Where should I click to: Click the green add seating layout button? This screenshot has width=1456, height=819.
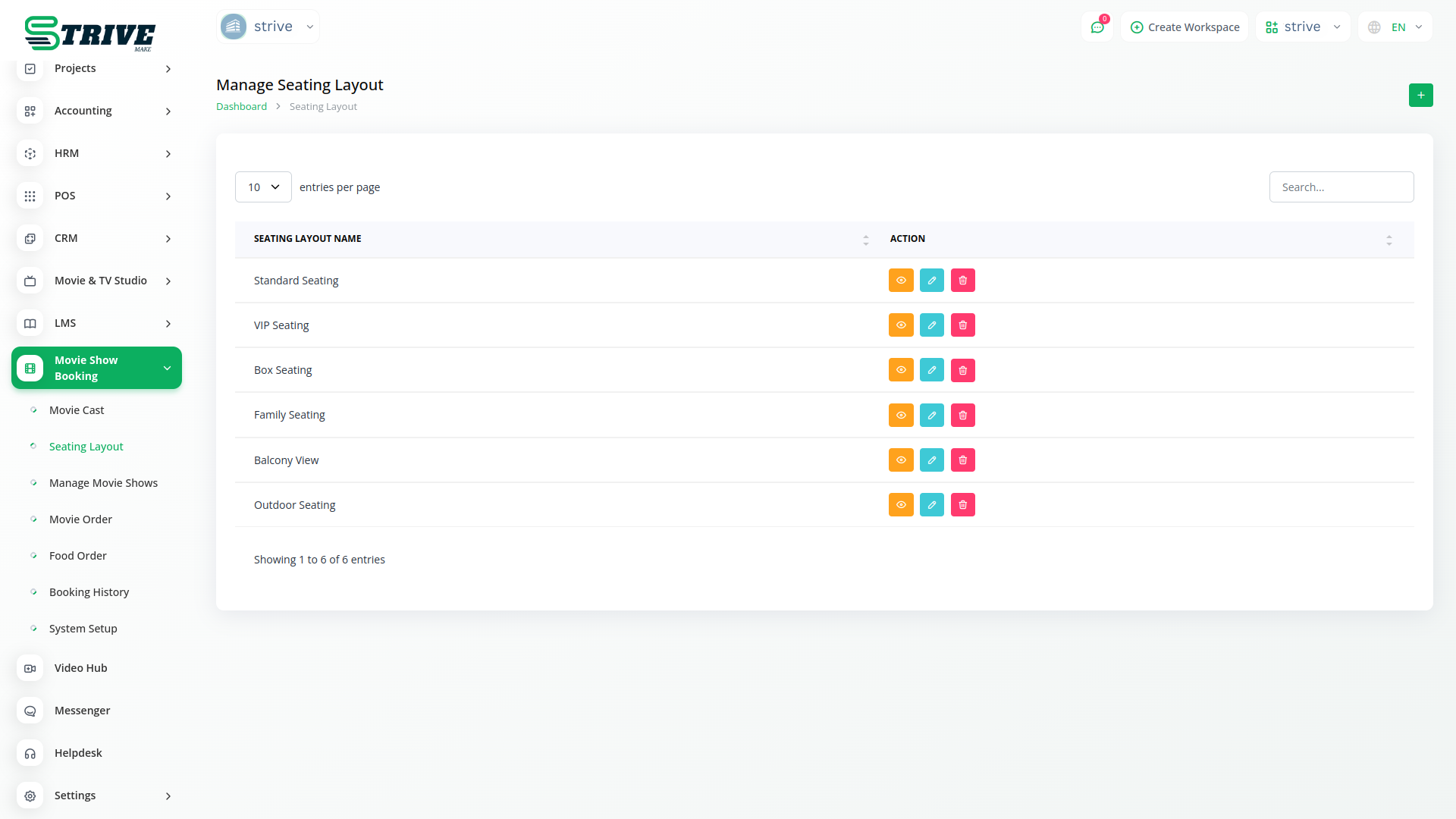coord(1420,95)
